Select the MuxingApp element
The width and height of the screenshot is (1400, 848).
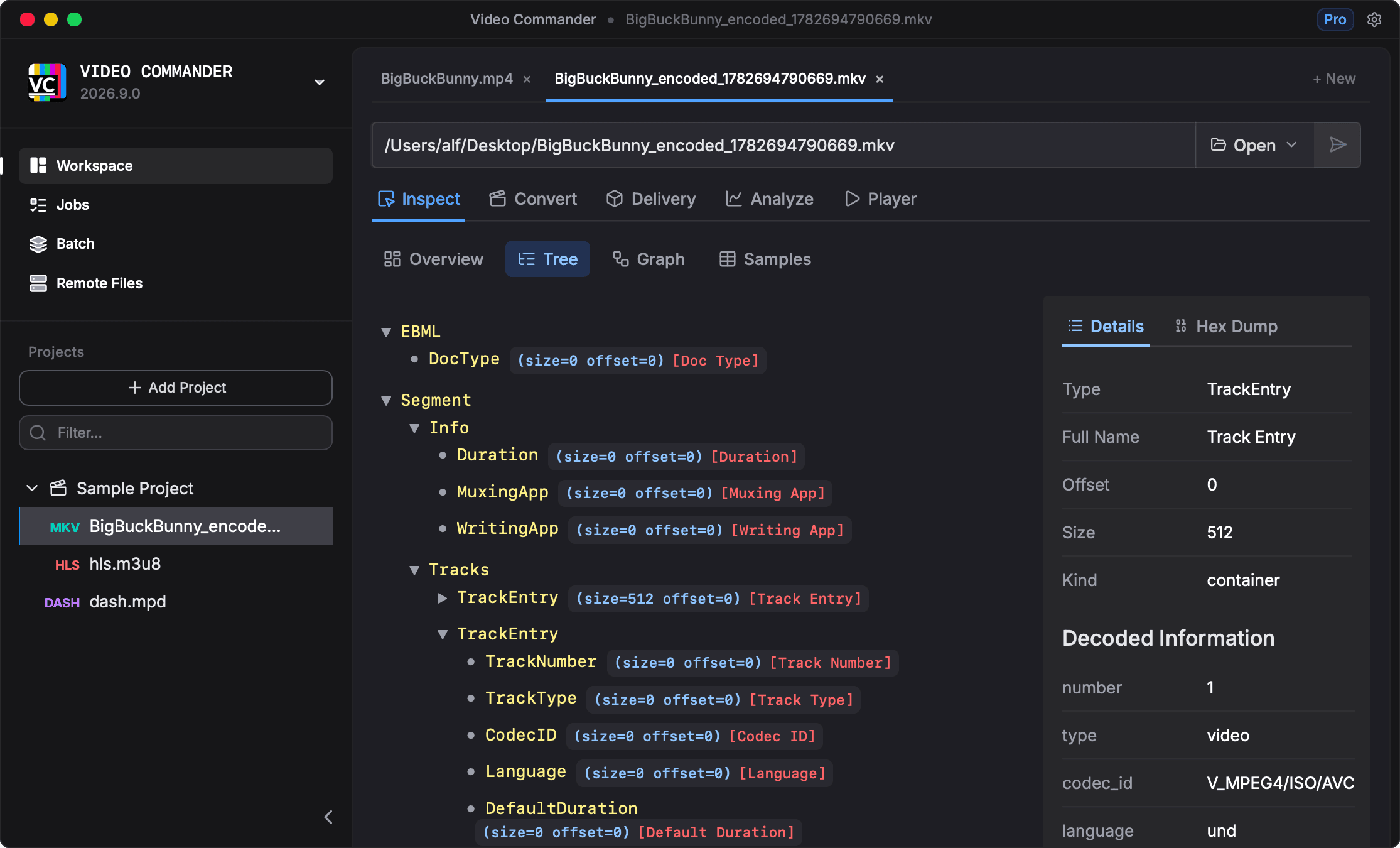(502, 492)
